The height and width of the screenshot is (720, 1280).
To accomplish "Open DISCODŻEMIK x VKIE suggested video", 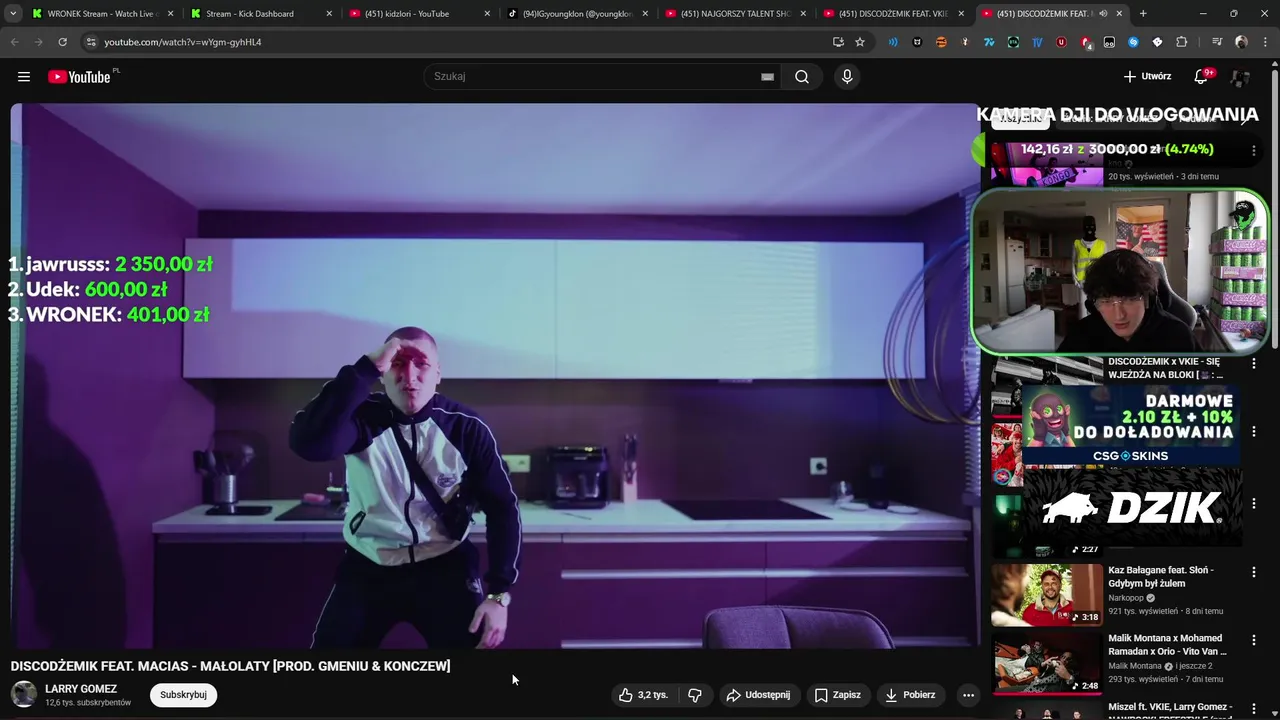I will tap(1165, 368).
